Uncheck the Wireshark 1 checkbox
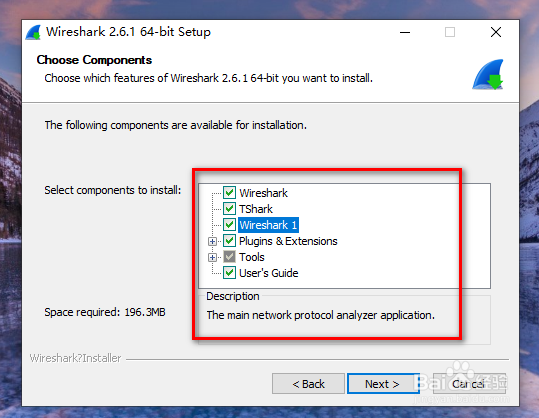539x418 pixels. coord(229,225)
